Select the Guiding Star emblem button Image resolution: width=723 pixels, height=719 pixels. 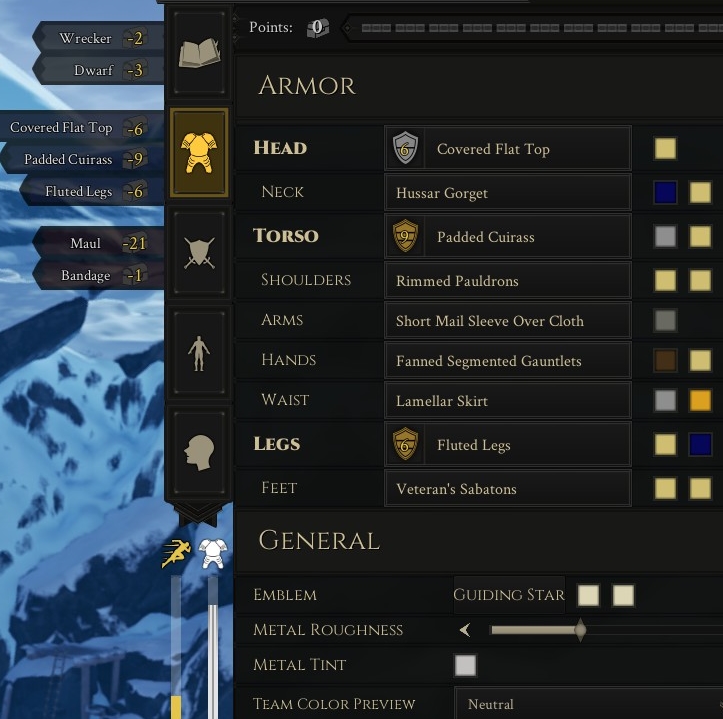coord(509,594)
